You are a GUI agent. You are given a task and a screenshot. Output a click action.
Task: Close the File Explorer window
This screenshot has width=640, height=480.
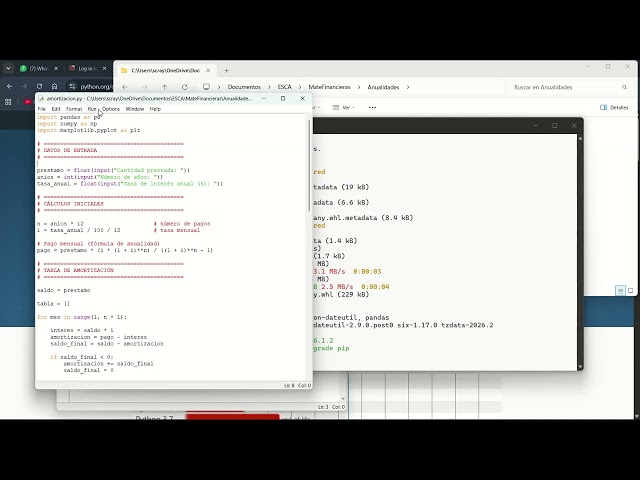tap(627, 67)
